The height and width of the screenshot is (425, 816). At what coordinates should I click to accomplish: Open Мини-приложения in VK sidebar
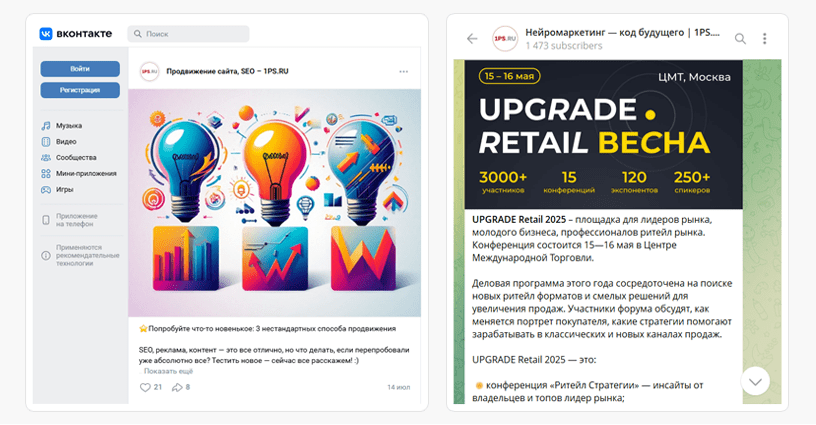86,174
